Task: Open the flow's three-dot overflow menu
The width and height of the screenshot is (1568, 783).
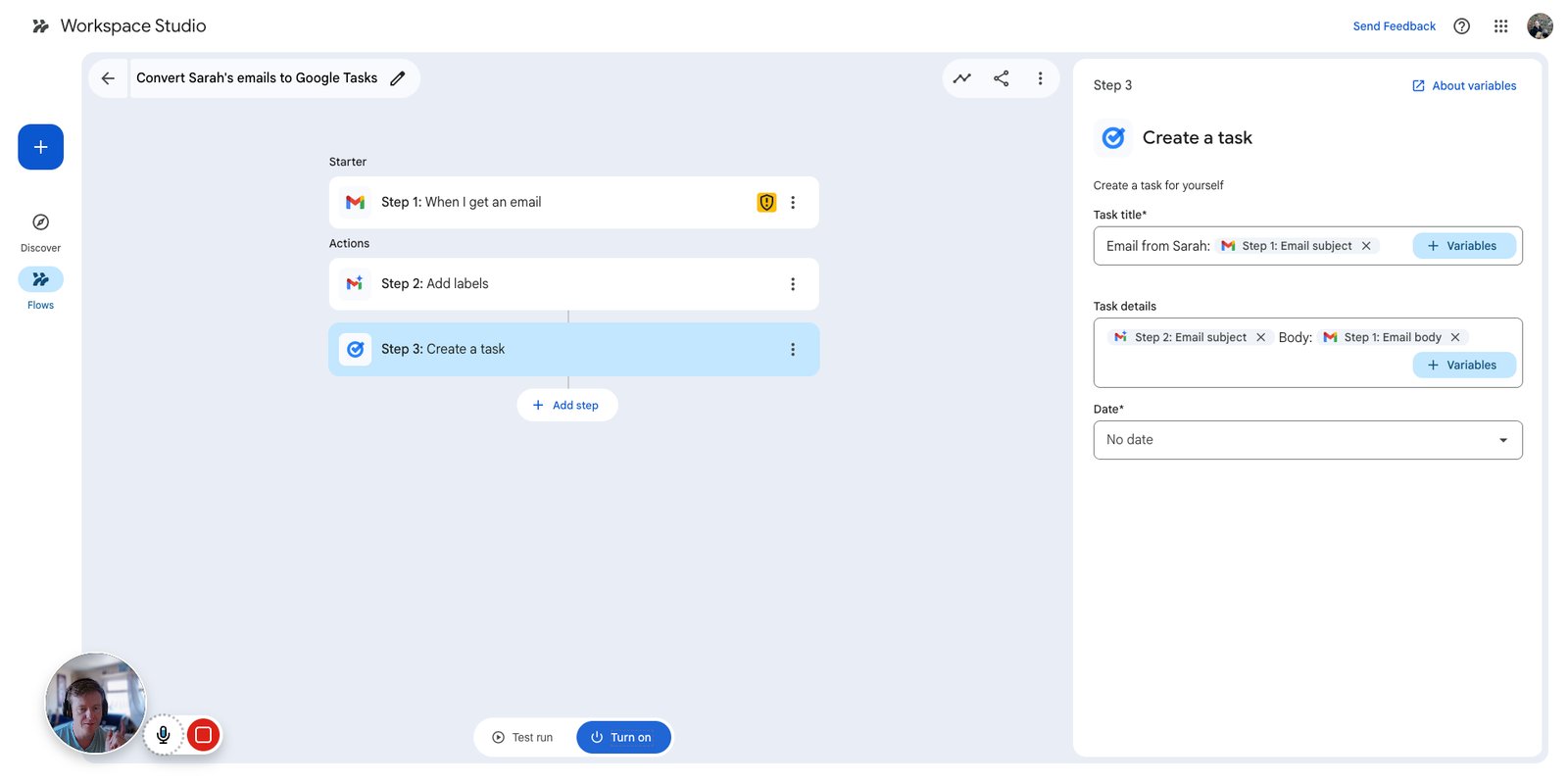Action: click(1040, 78)
